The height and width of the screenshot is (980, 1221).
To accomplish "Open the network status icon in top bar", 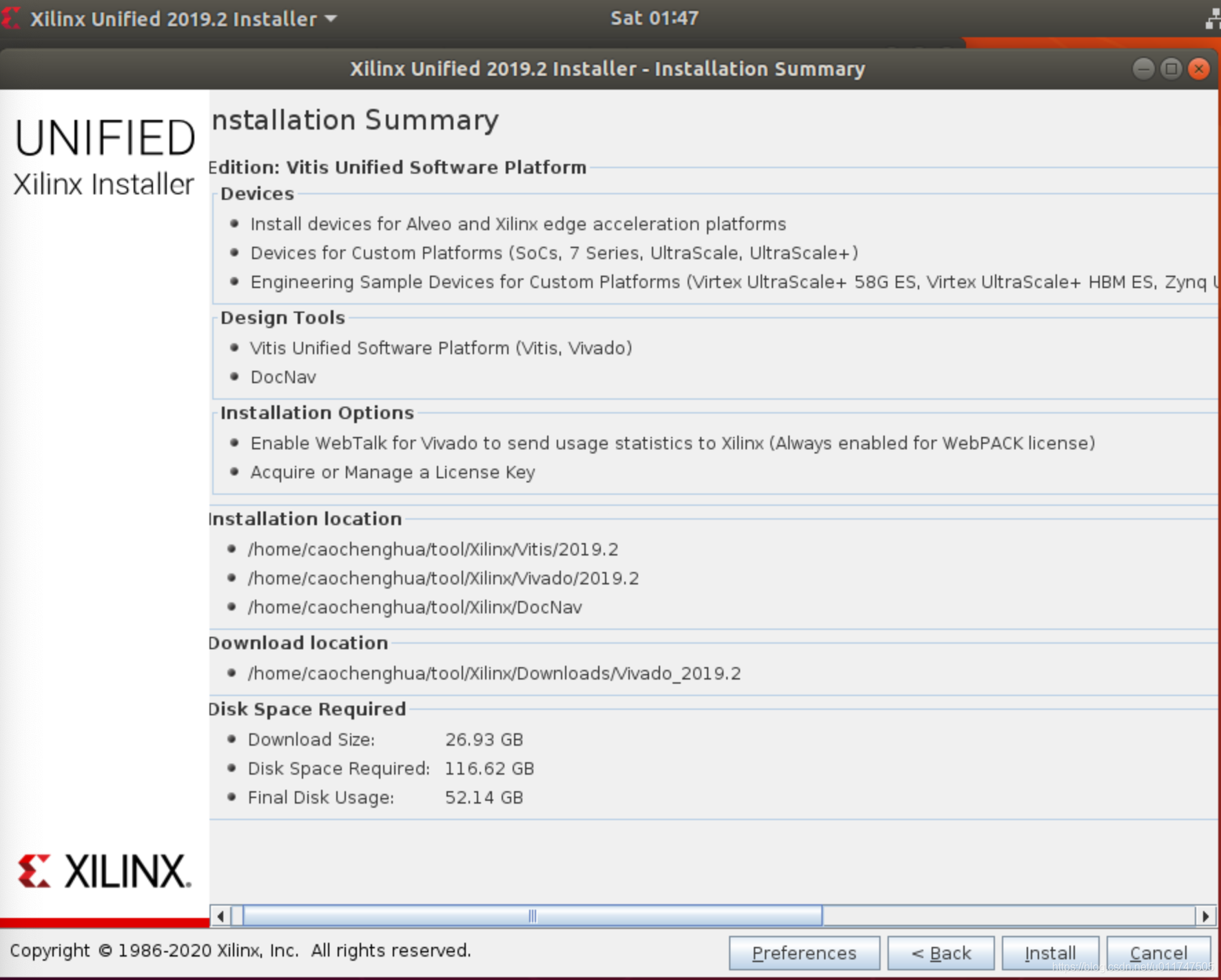I will (1213, 18).
